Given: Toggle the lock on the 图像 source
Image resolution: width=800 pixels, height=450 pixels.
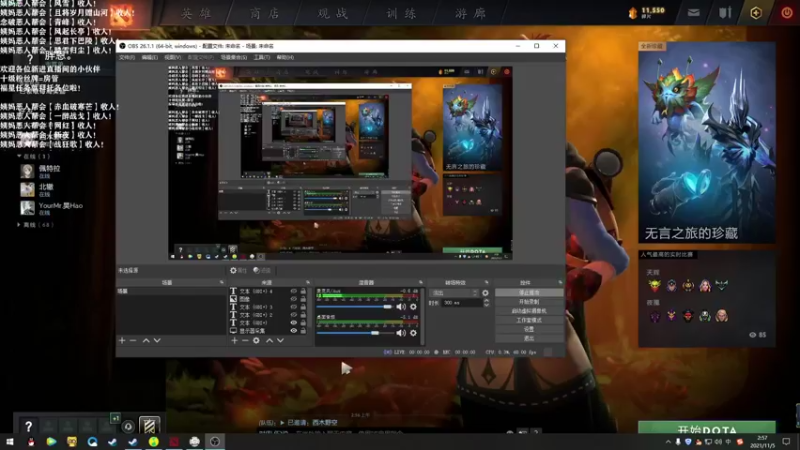Looking at the screenshot, I should click(303, 299).
